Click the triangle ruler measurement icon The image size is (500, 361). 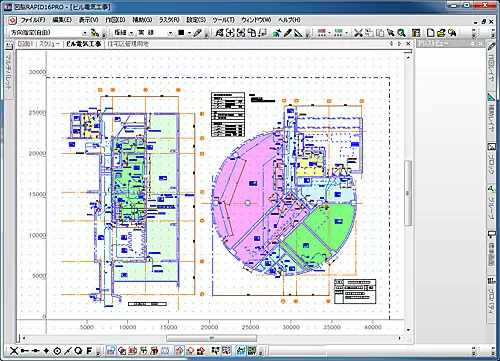[x=298, y=33]
